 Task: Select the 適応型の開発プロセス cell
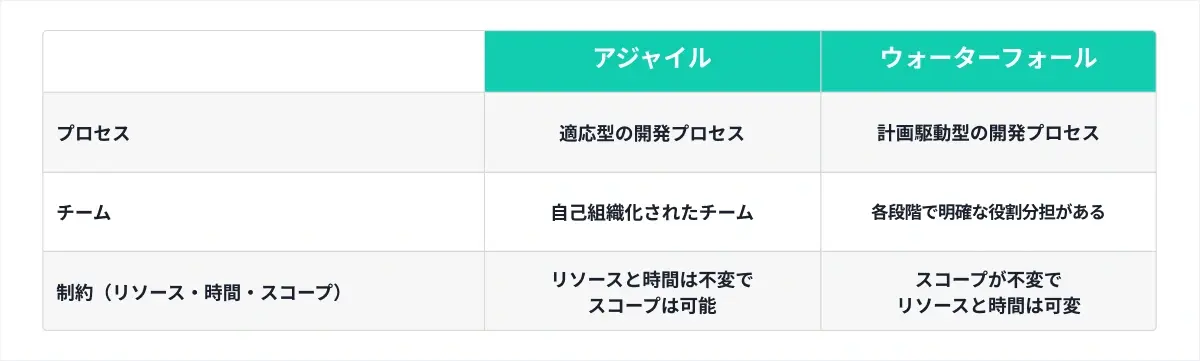point(652,133)
